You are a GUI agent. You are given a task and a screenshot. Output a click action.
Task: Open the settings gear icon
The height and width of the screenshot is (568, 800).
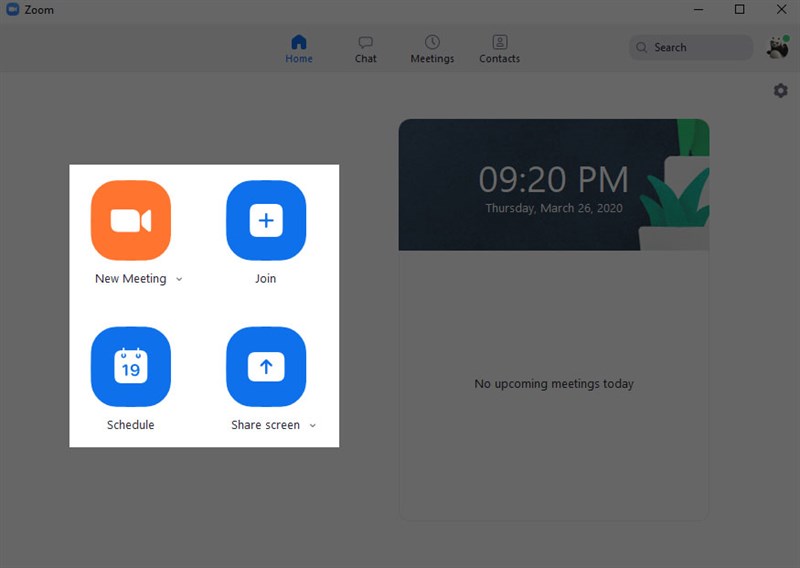pyautogui.click(x=780, y=91)
